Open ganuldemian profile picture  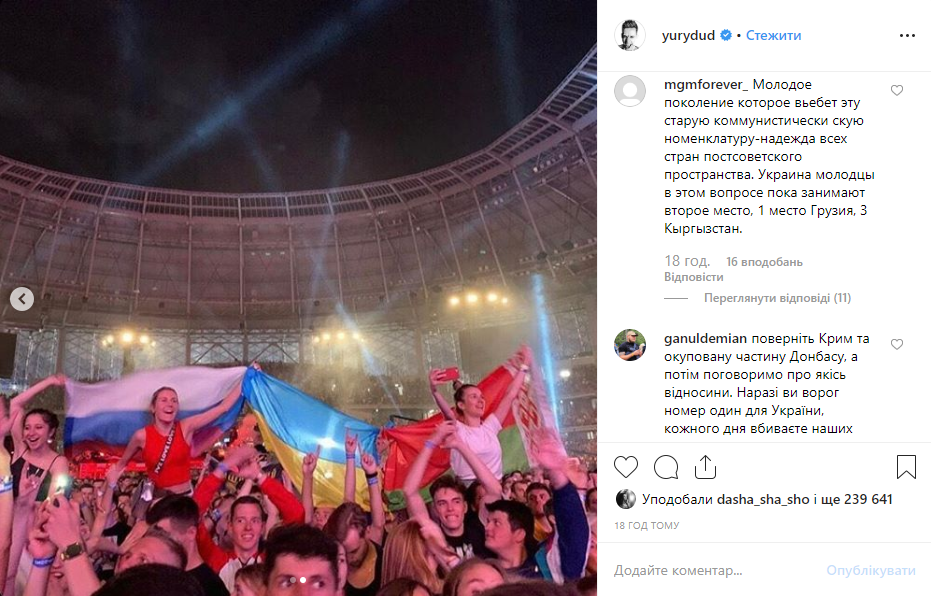click(629, 345)
